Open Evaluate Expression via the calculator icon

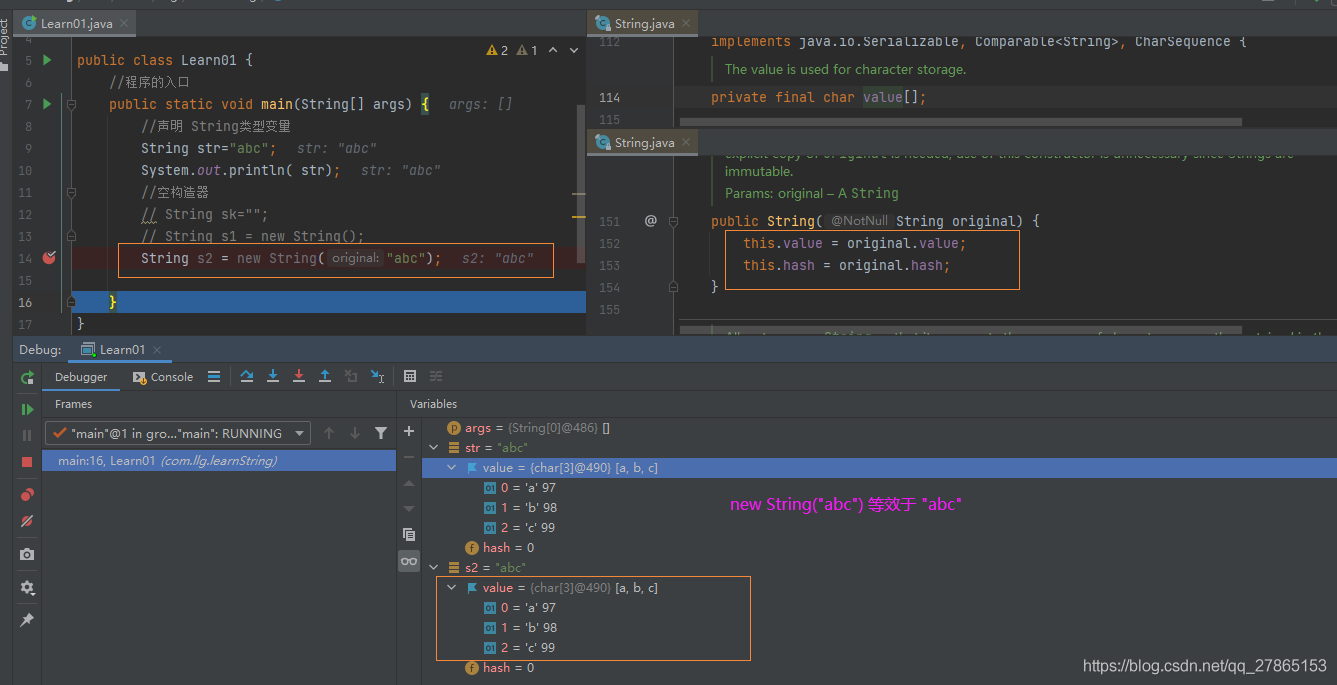[410, 375]
